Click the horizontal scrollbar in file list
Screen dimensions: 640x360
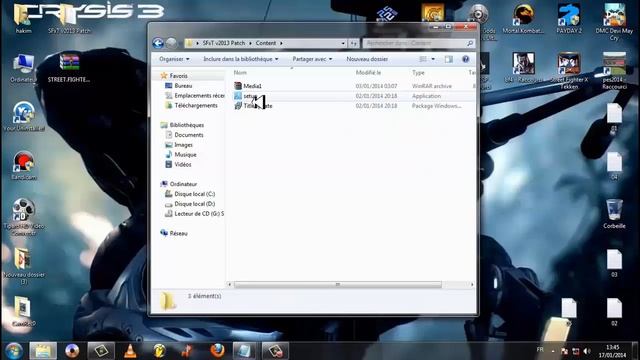tap(338, 284)
